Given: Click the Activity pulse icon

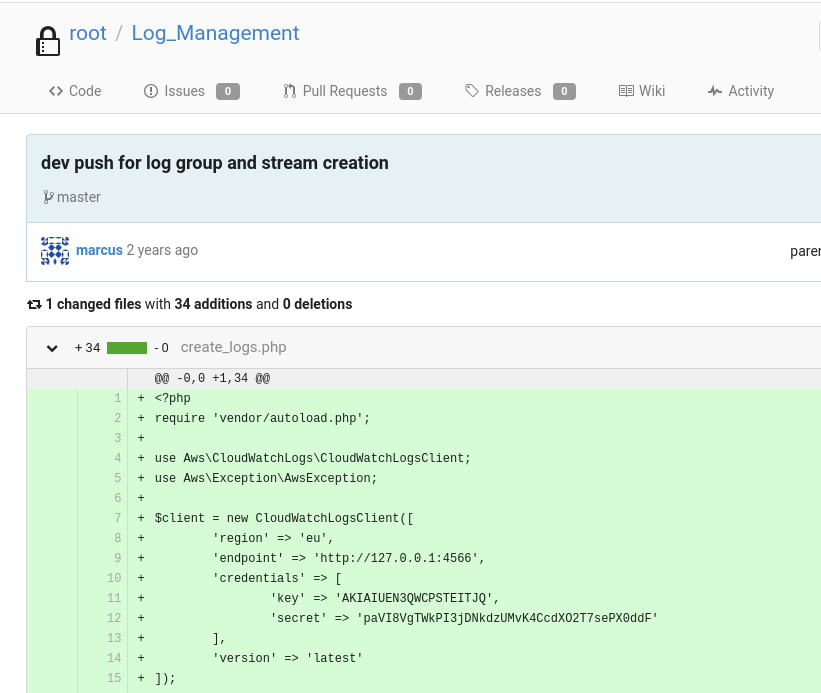Looking at the screenshot, I should (x=714, y=91).
